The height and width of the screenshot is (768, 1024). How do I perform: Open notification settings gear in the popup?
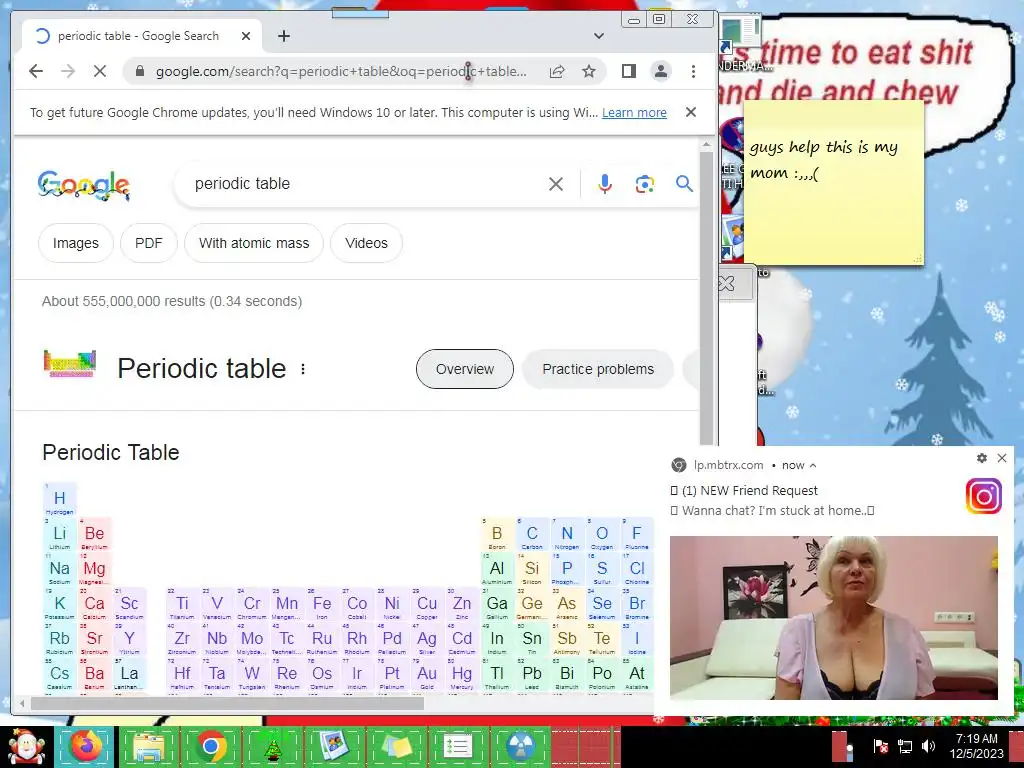(x=982, y=458)
